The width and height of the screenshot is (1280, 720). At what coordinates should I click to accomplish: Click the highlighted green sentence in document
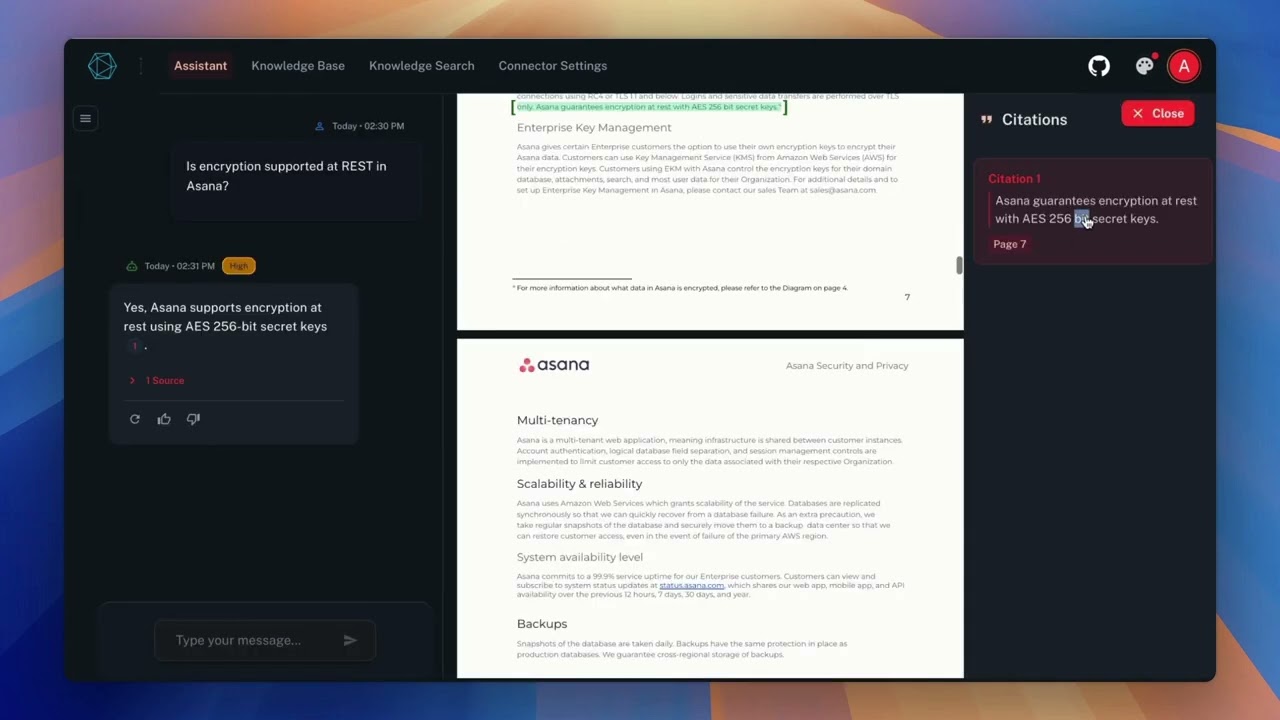click(x=648, y=106)
